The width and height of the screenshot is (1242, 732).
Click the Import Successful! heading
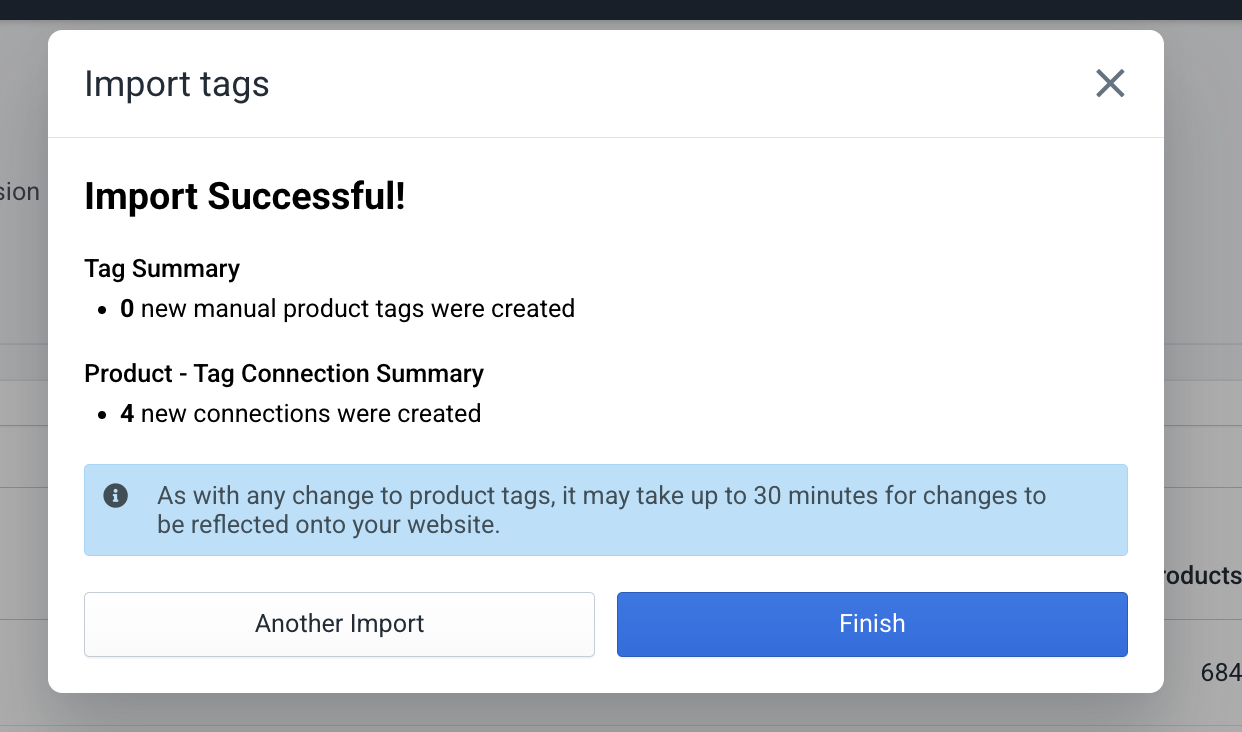pos(245,197)
